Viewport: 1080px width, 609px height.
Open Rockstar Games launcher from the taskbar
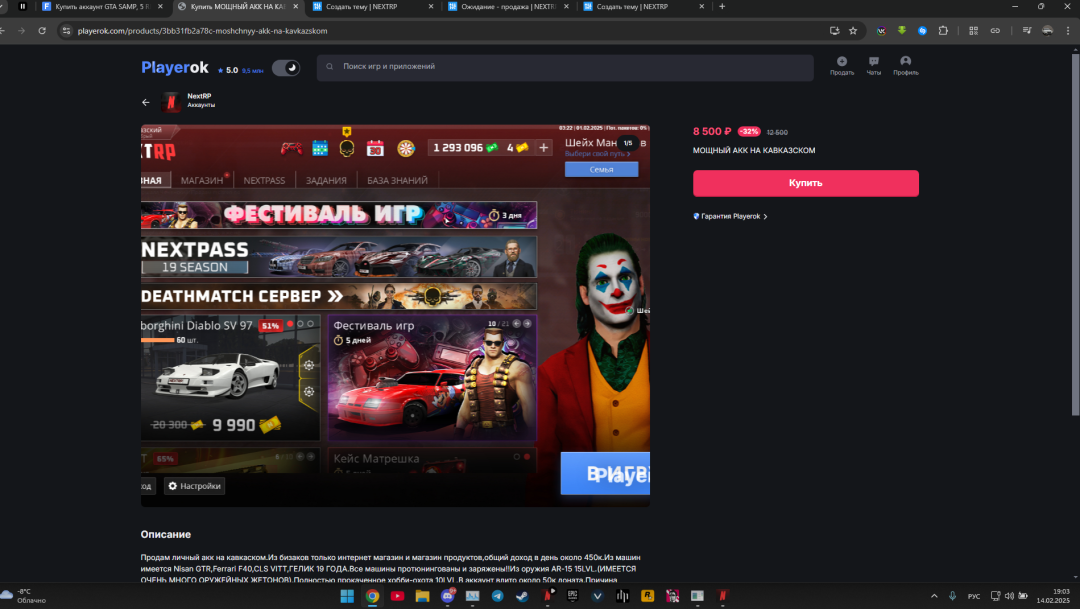pos(647,596)
